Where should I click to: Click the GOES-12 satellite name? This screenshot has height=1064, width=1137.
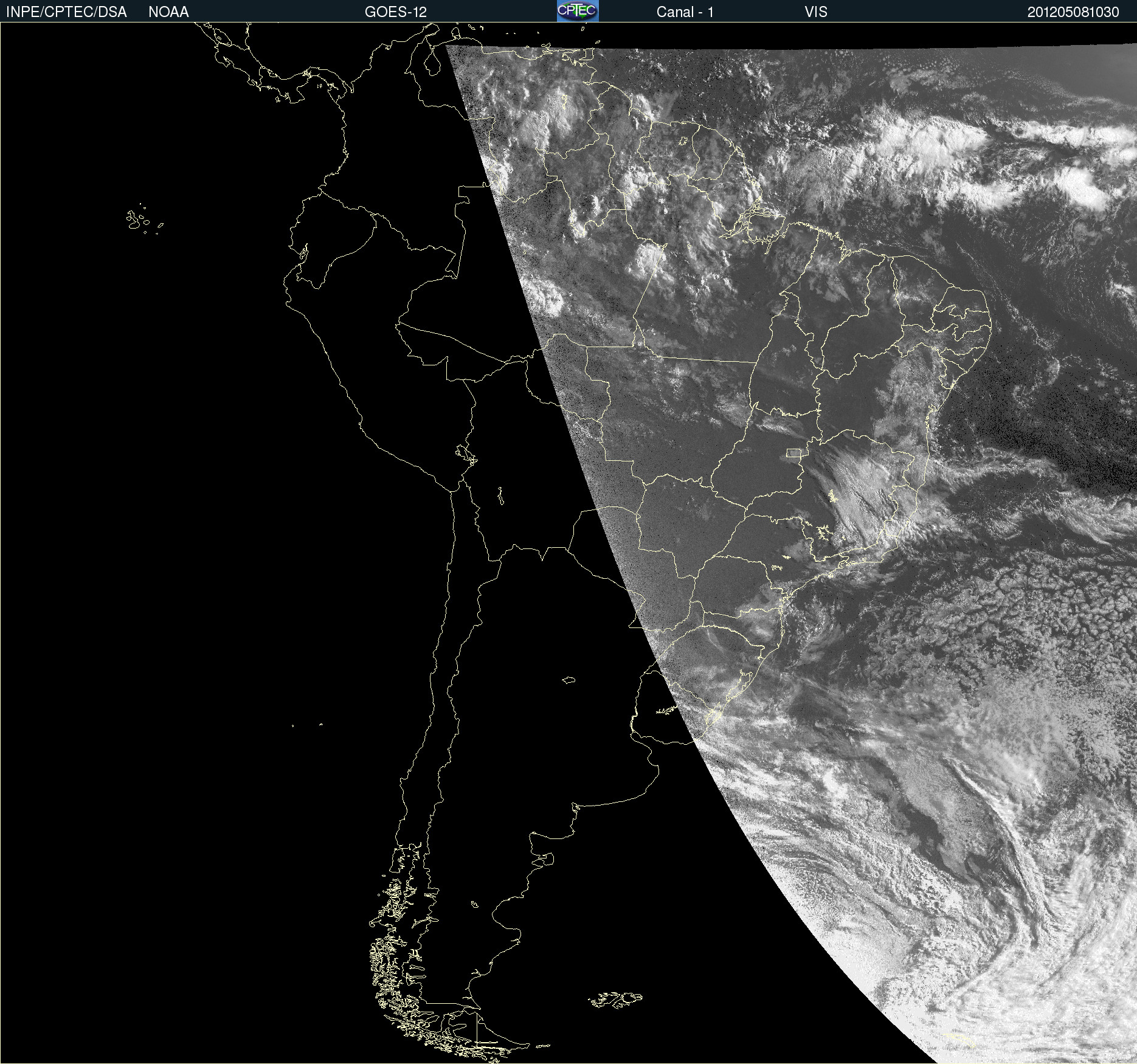396,12
